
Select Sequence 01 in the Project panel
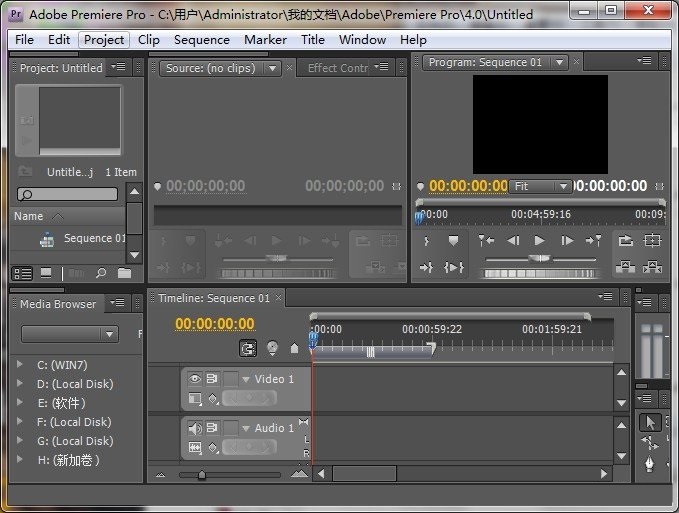(94, 239)
